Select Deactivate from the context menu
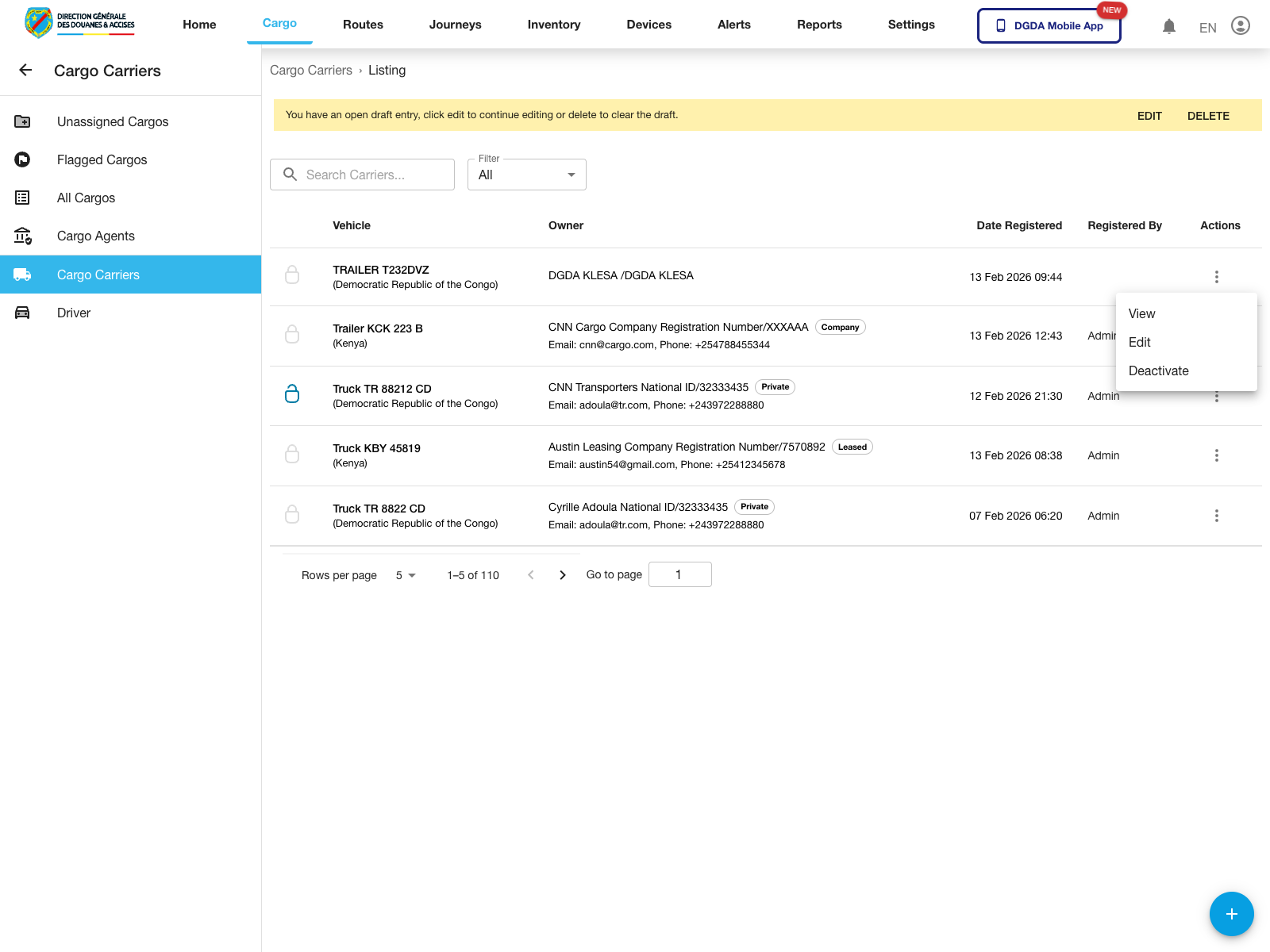Viewport: 1270px width, 952px height. coord(1158,371)
